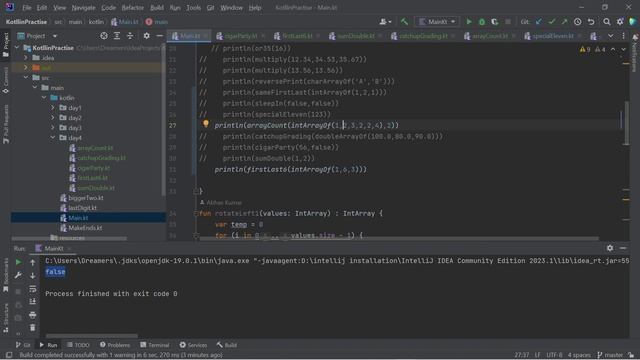This screenshot has height=360, width=640.
Task: Run the MainKt configuration
Action: (x=469, y=22)
